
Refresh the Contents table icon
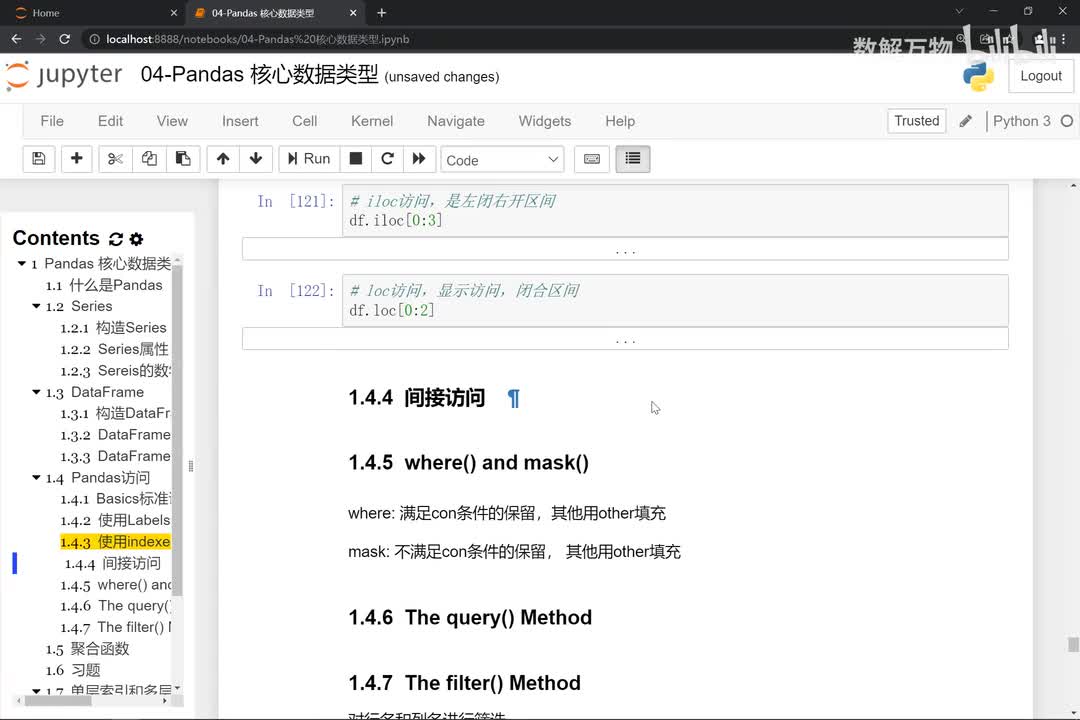[116, 239]
